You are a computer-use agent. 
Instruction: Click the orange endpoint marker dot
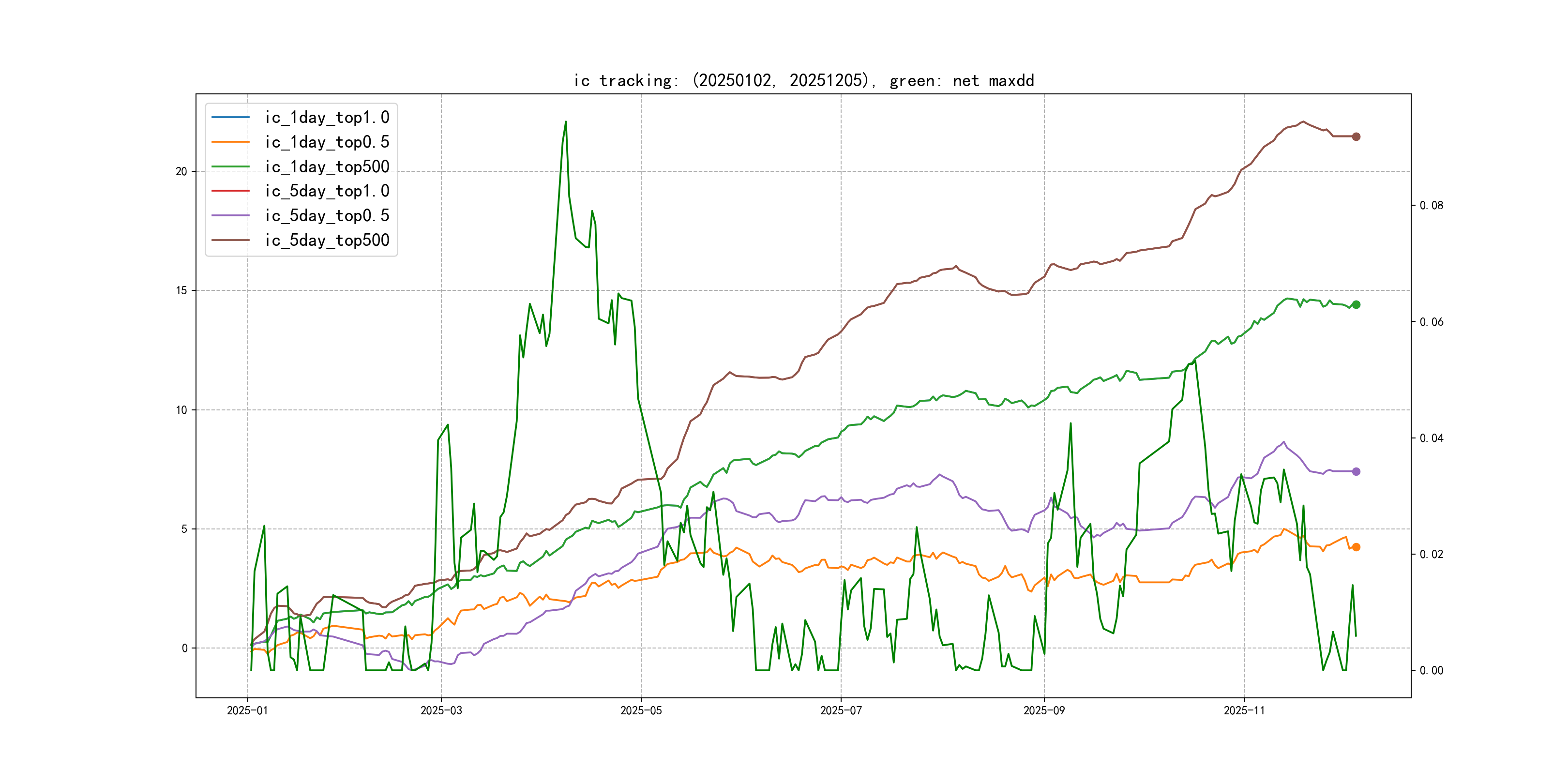1356,547
